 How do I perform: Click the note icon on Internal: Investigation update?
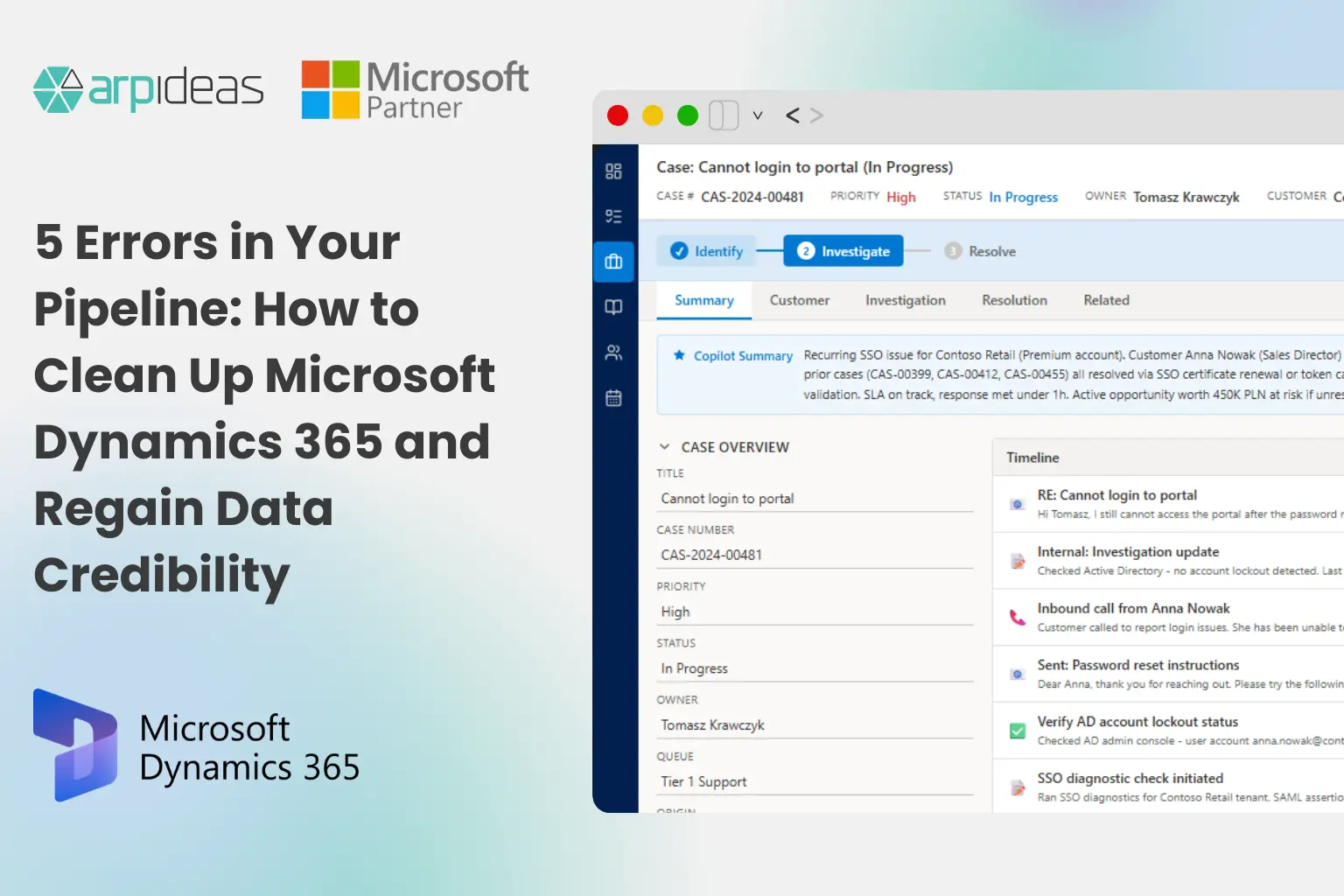(x=1017, y=561)
